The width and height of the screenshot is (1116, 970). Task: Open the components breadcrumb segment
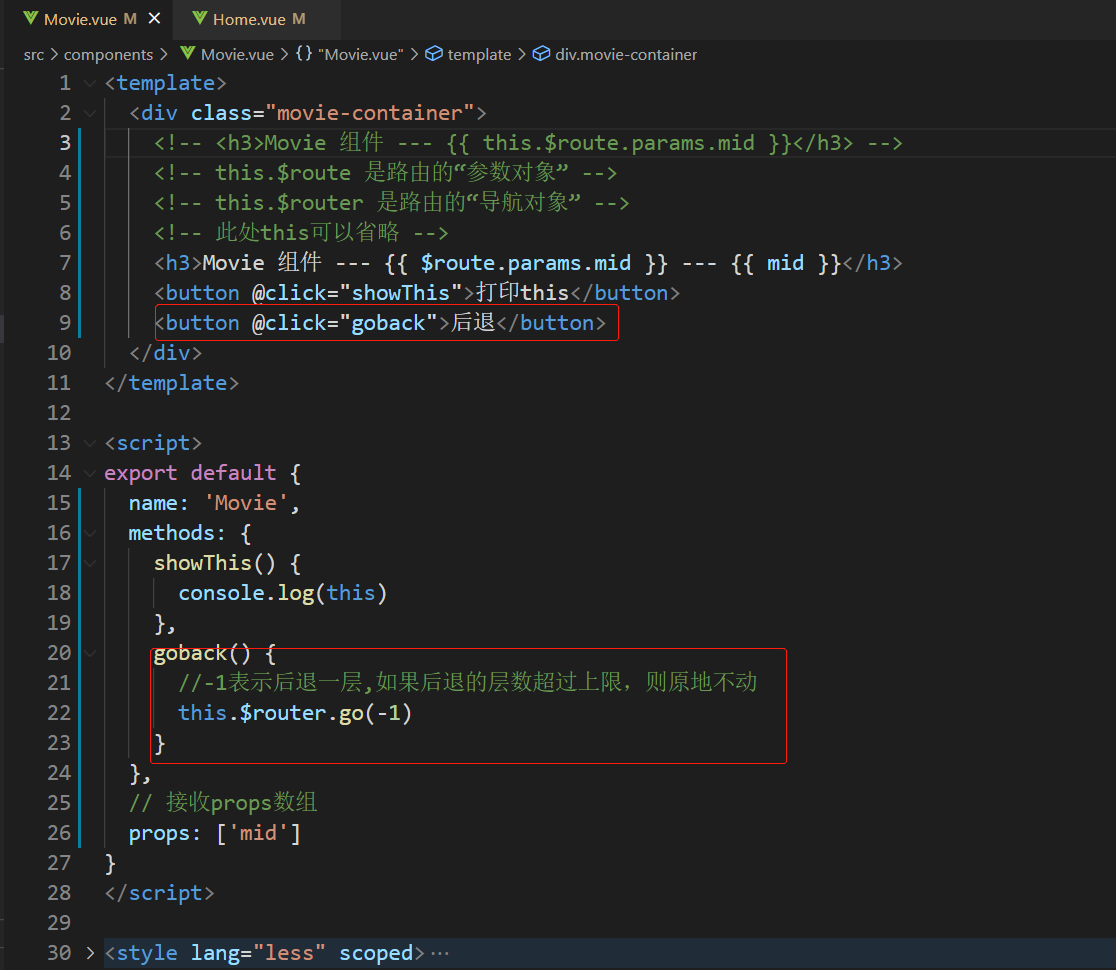108,55
